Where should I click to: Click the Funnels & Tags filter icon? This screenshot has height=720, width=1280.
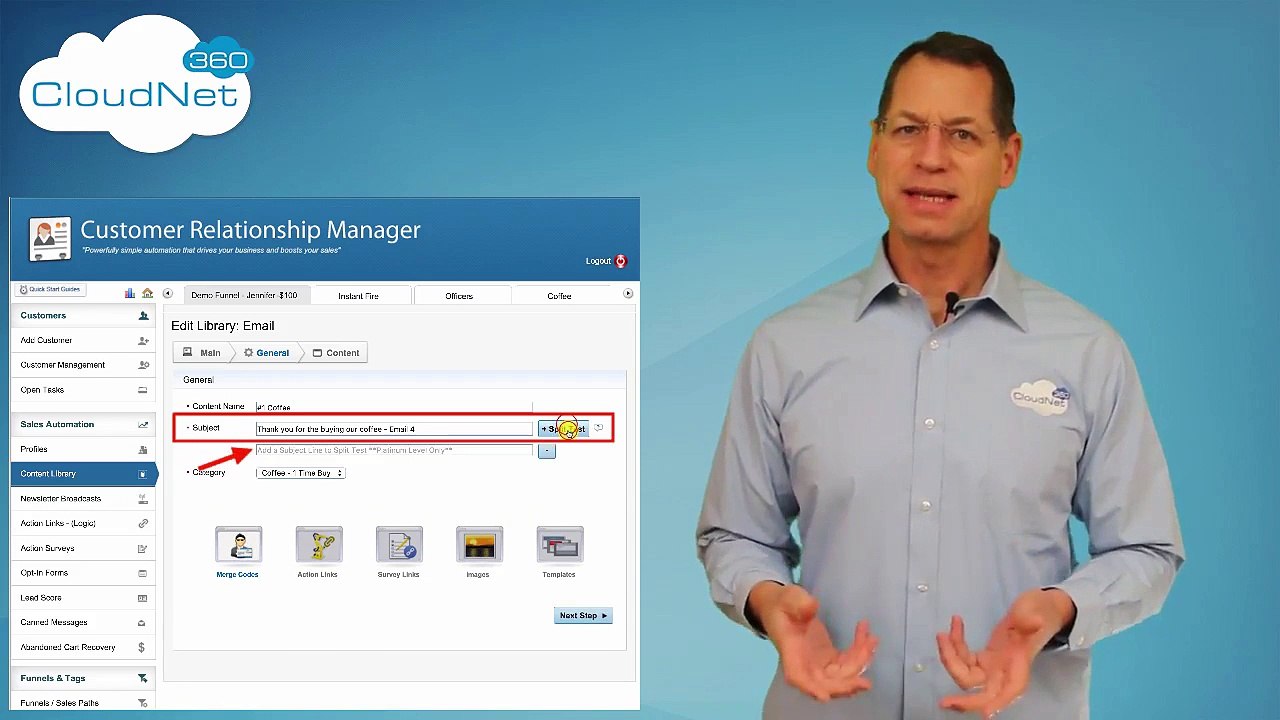(x=143, y=678)
